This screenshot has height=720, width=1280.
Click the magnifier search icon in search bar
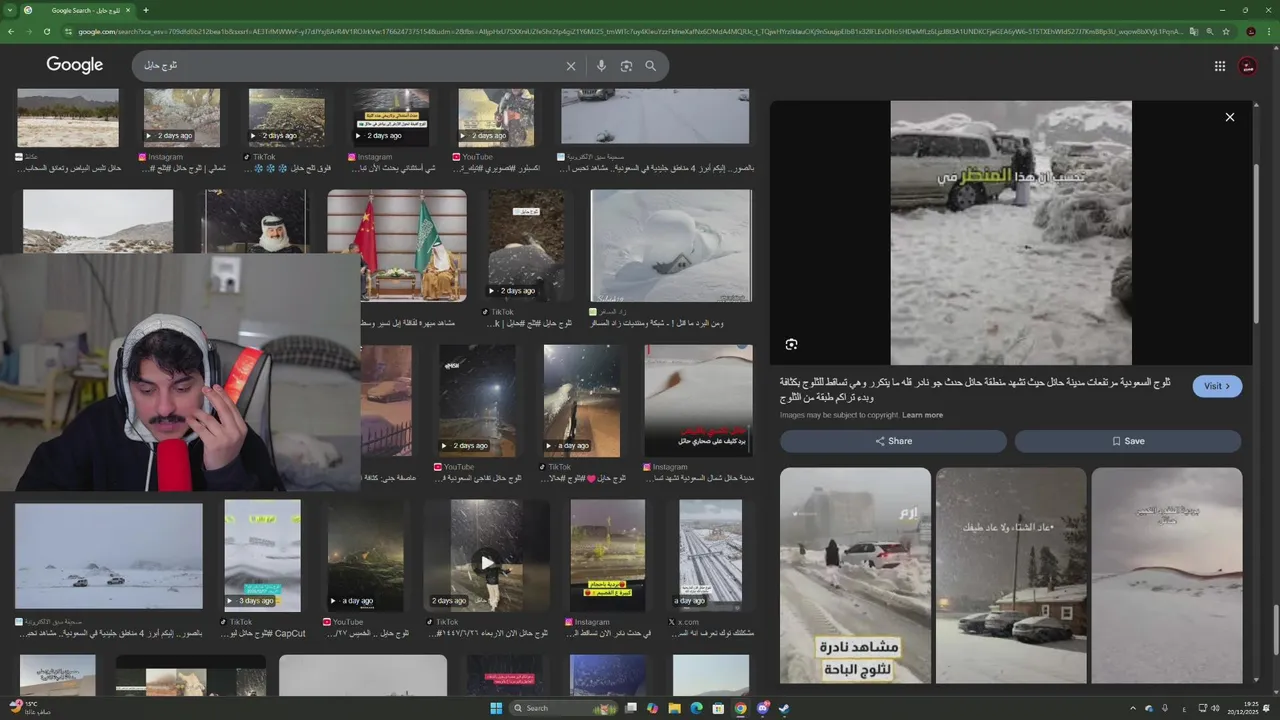pos(651,66)
